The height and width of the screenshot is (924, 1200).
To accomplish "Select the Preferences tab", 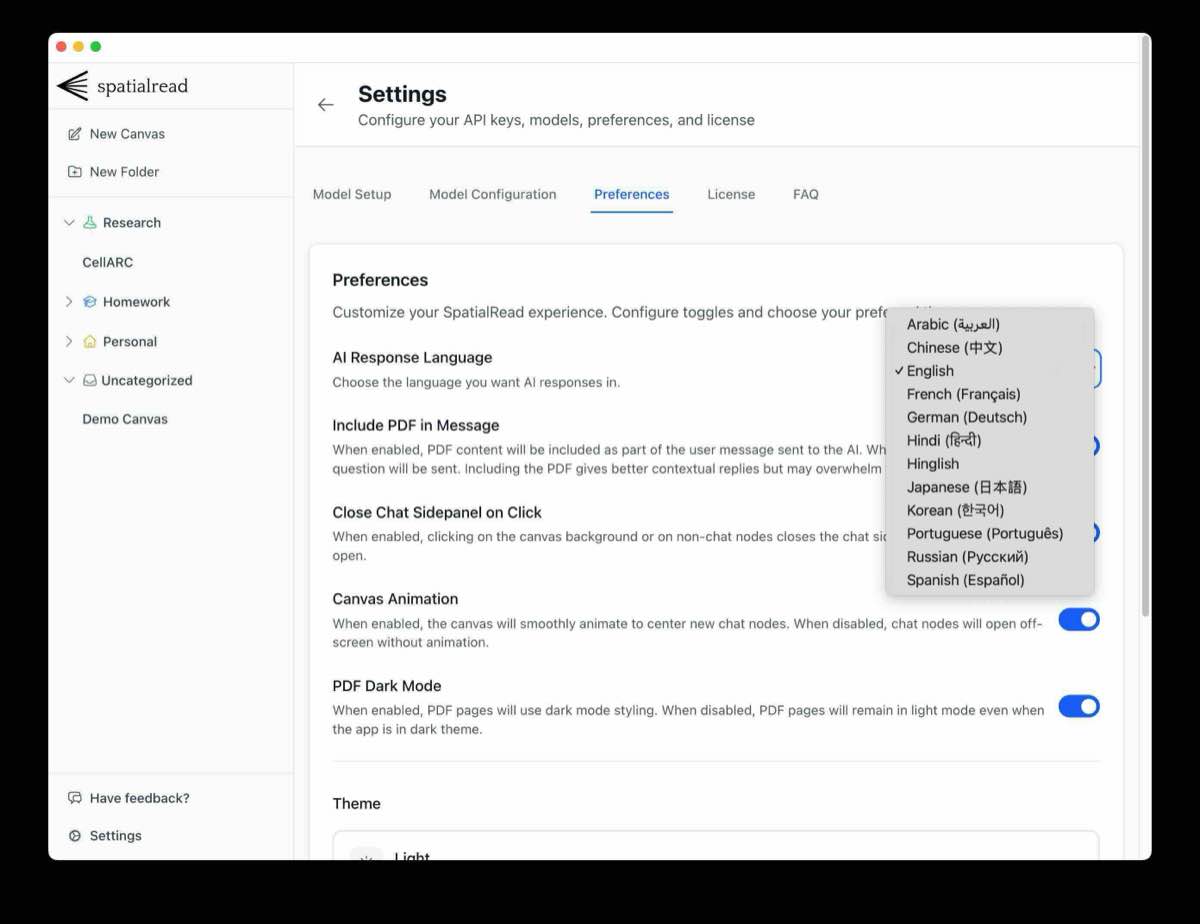I will (x=632, y=195).
